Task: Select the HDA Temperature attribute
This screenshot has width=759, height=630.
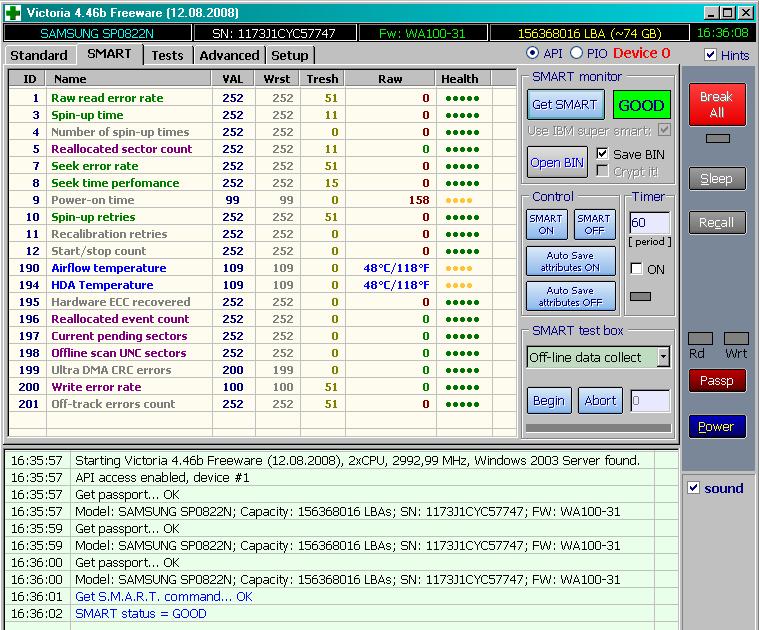Action: (x=263, y=285)
